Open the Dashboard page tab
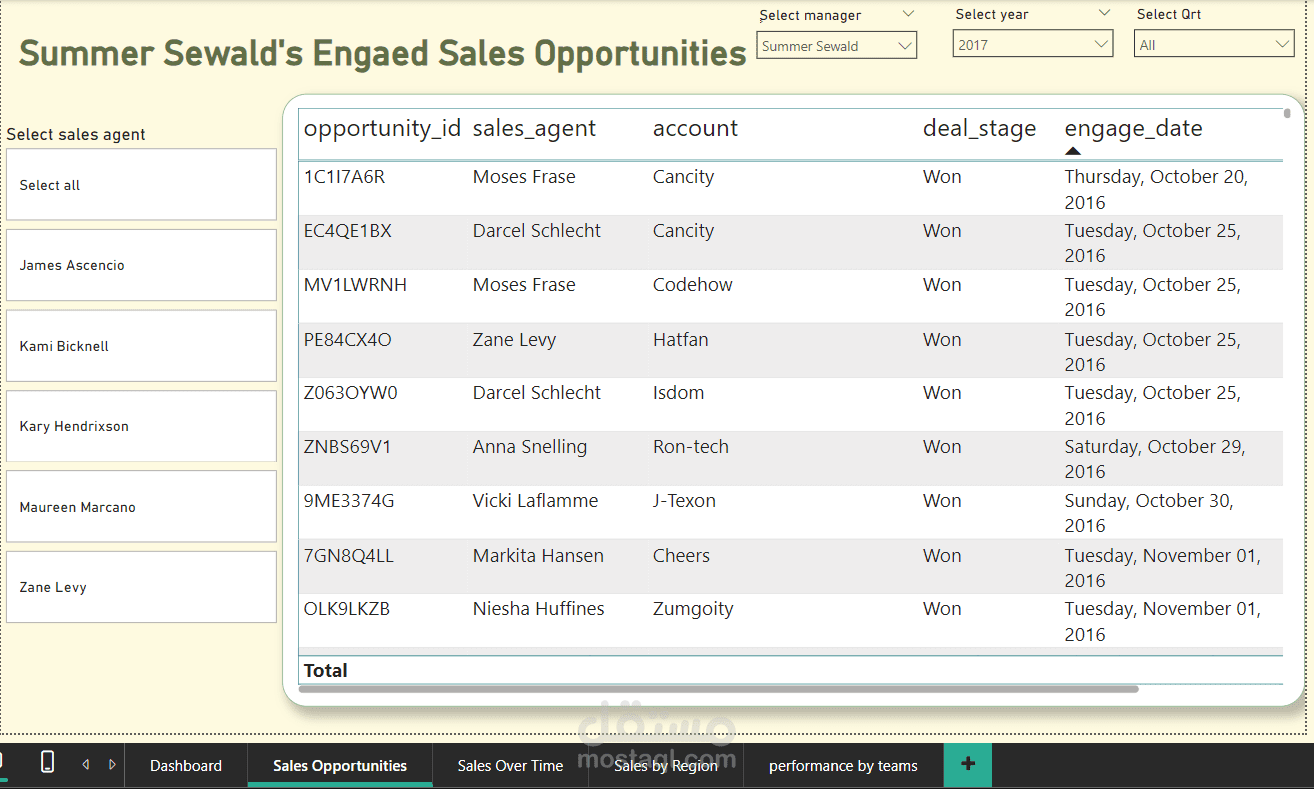The height and width of the screenshot is (789, 1314). click(186, 766)
